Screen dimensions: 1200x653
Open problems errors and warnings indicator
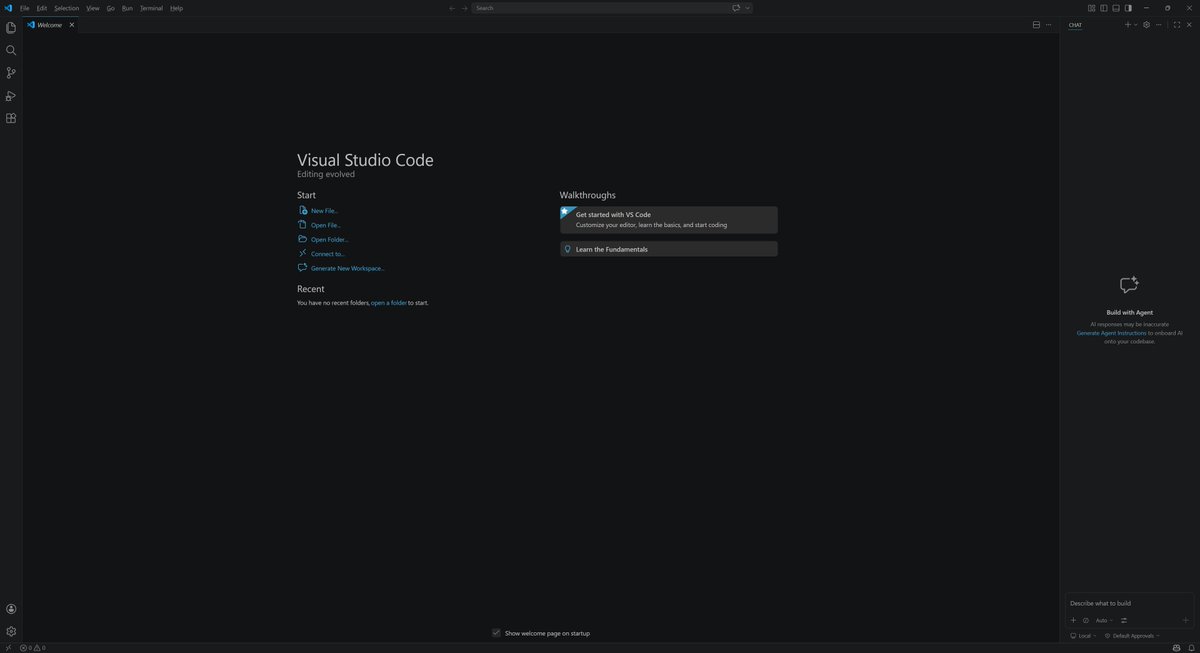(x=33, y=647)
